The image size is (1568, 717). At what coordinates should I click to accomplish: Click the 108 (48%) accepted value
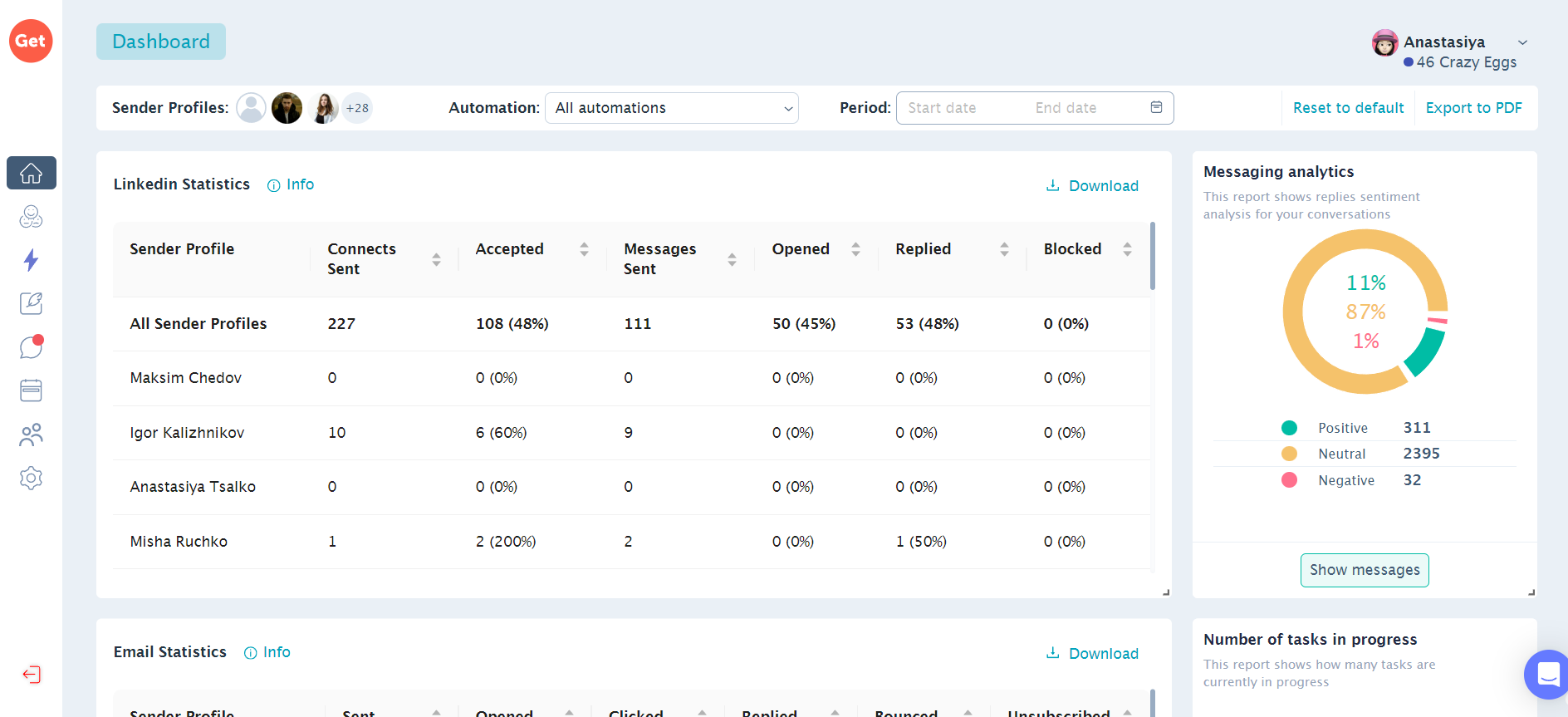pos(512,324)
